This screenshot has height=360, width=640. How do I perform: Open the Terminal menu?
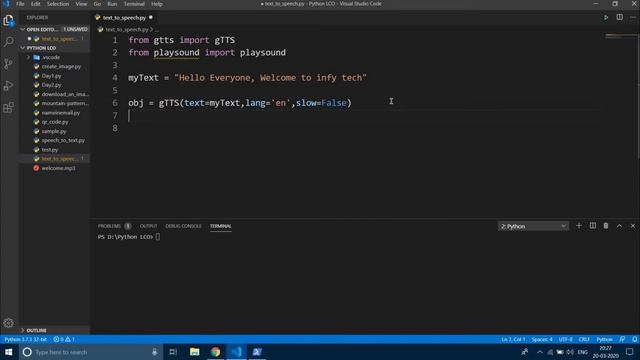(134, 4)
